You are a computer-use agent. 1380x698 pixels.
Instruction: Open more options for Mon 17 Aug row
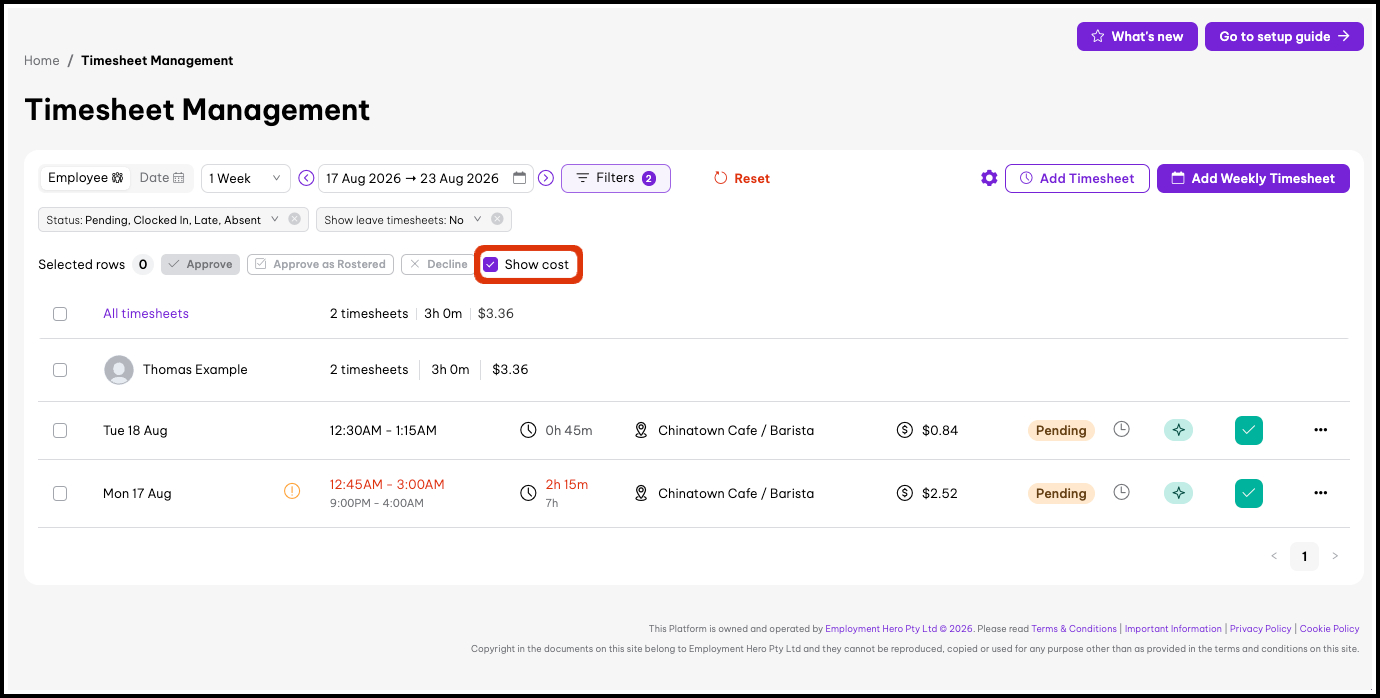click(1321, 493)
